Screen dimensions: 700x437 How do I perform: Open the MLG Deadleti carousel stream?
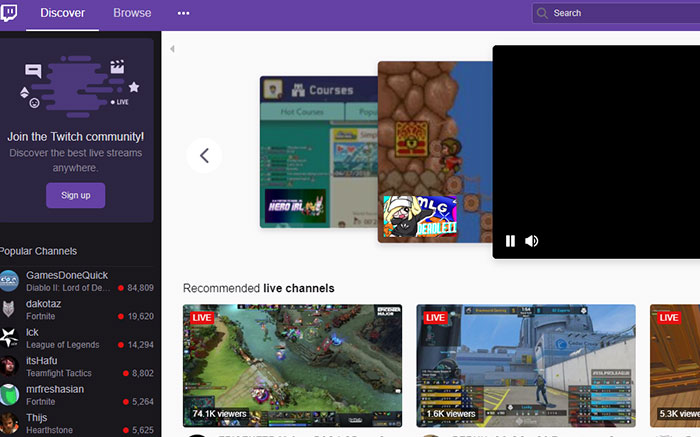click(x=435, y=152)
